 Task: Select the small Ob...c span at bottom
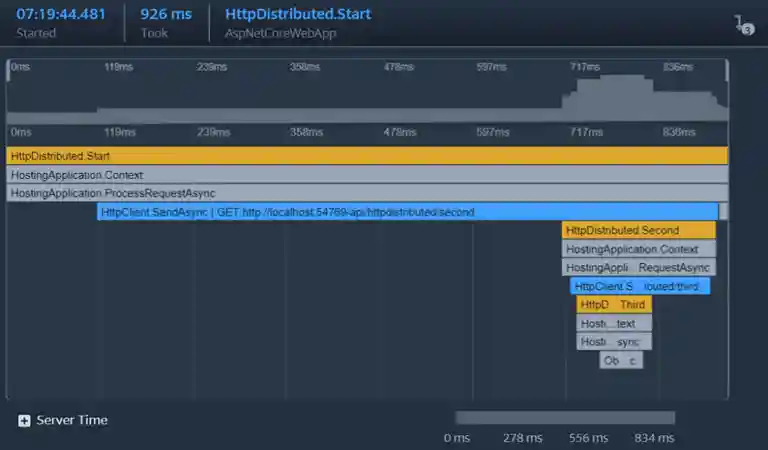point(620,361)
